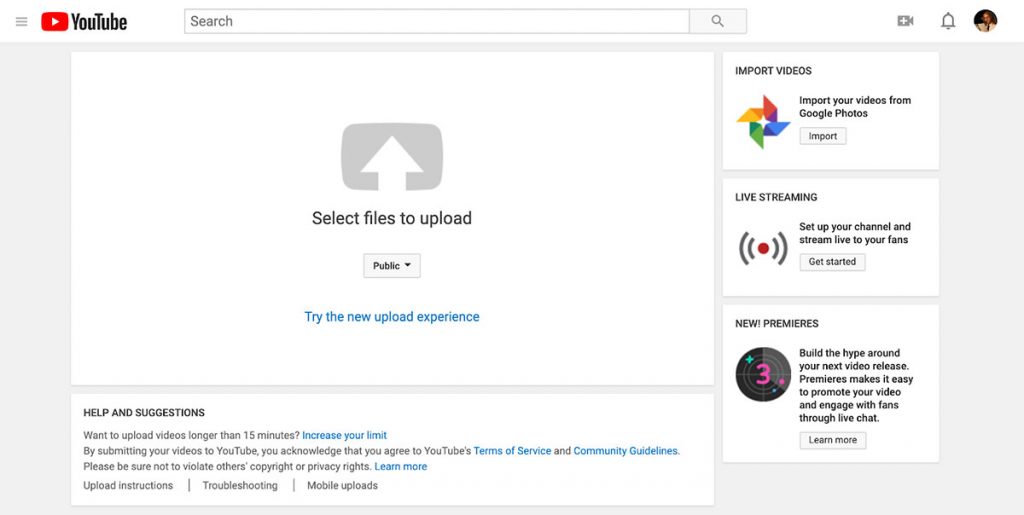Click the Premieres countdown icon
1024x515 pixels.
click(763, 375)
